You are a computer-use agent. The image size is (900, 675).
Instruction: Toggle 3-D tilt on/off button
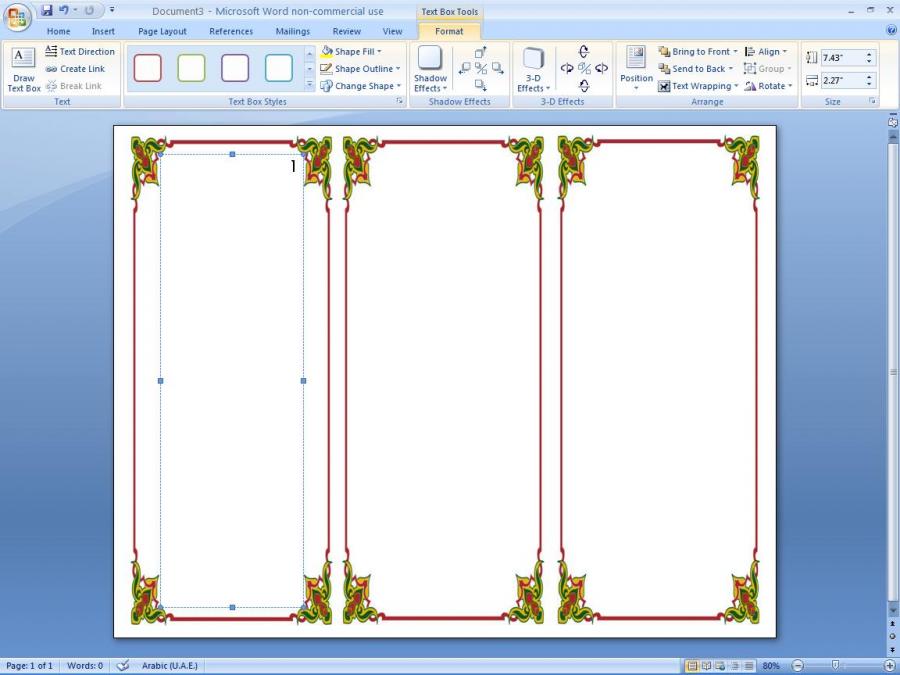point(584,69)
